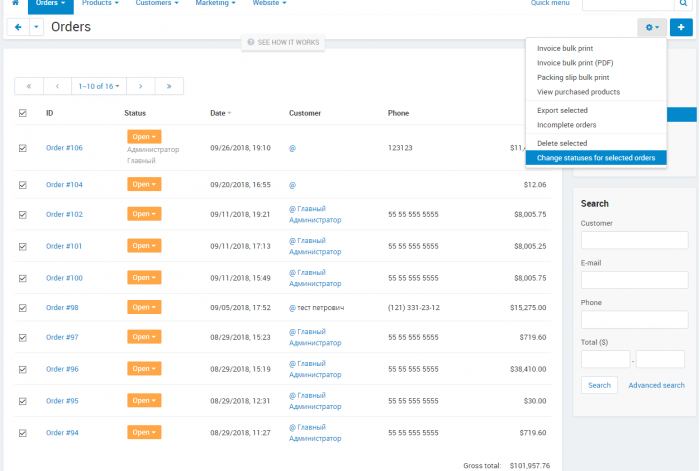Click the back arrow button
The width and height of the screenshot is (700, 471).
[18, 27]
